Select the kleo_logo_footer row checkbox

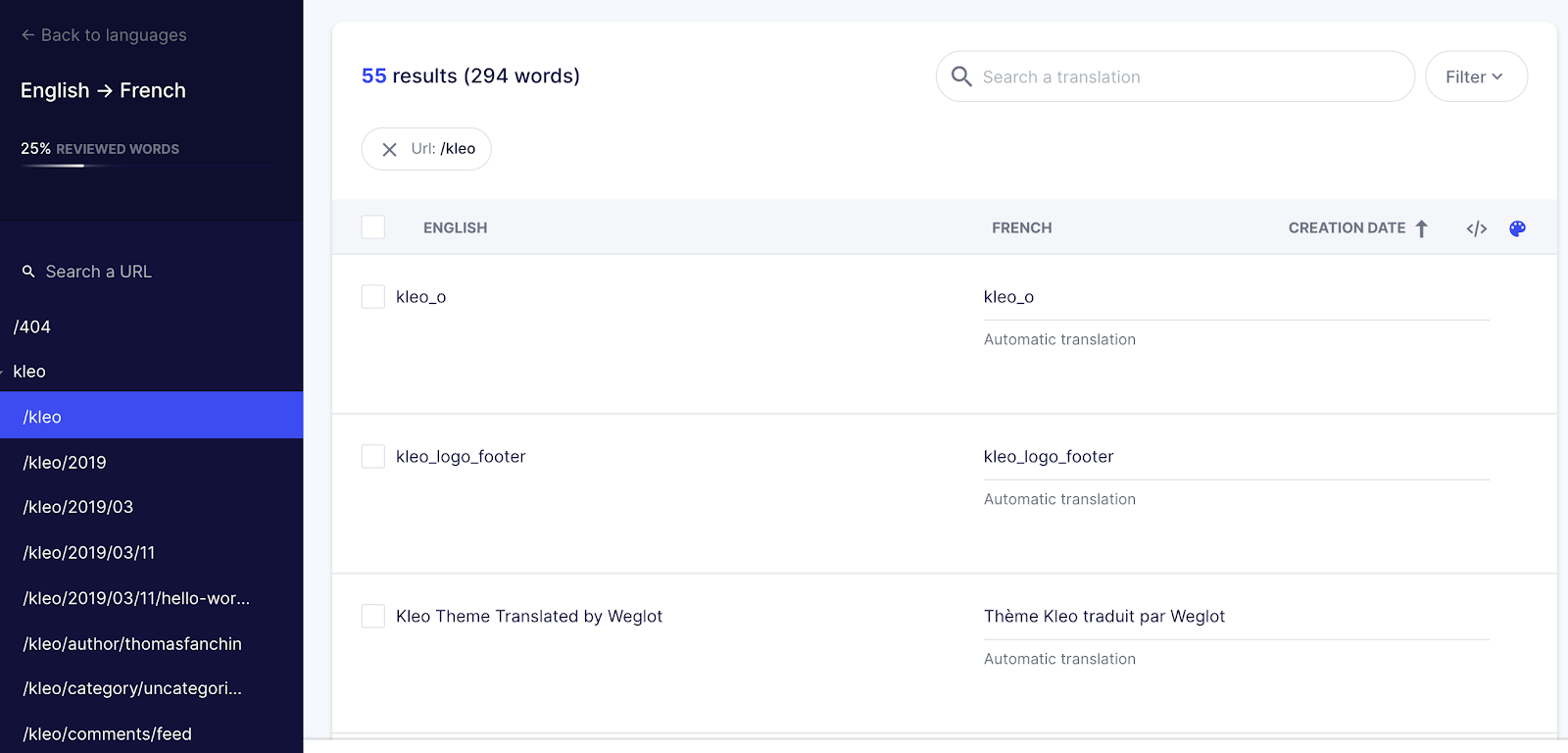tap(373, 457)
